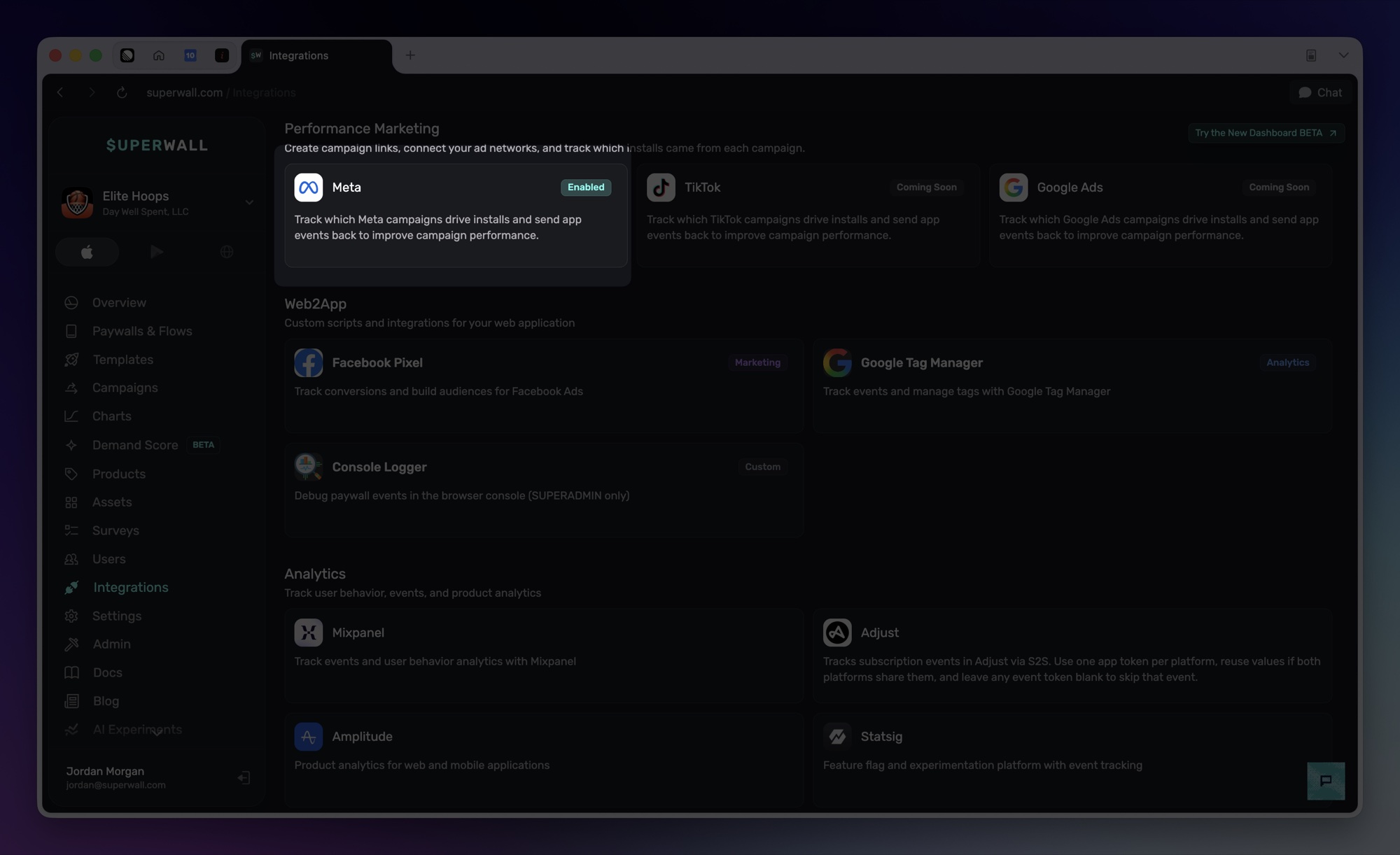Click the TikTok Coming Soon badge
The image size is (1400, 855).
point(926,188)
